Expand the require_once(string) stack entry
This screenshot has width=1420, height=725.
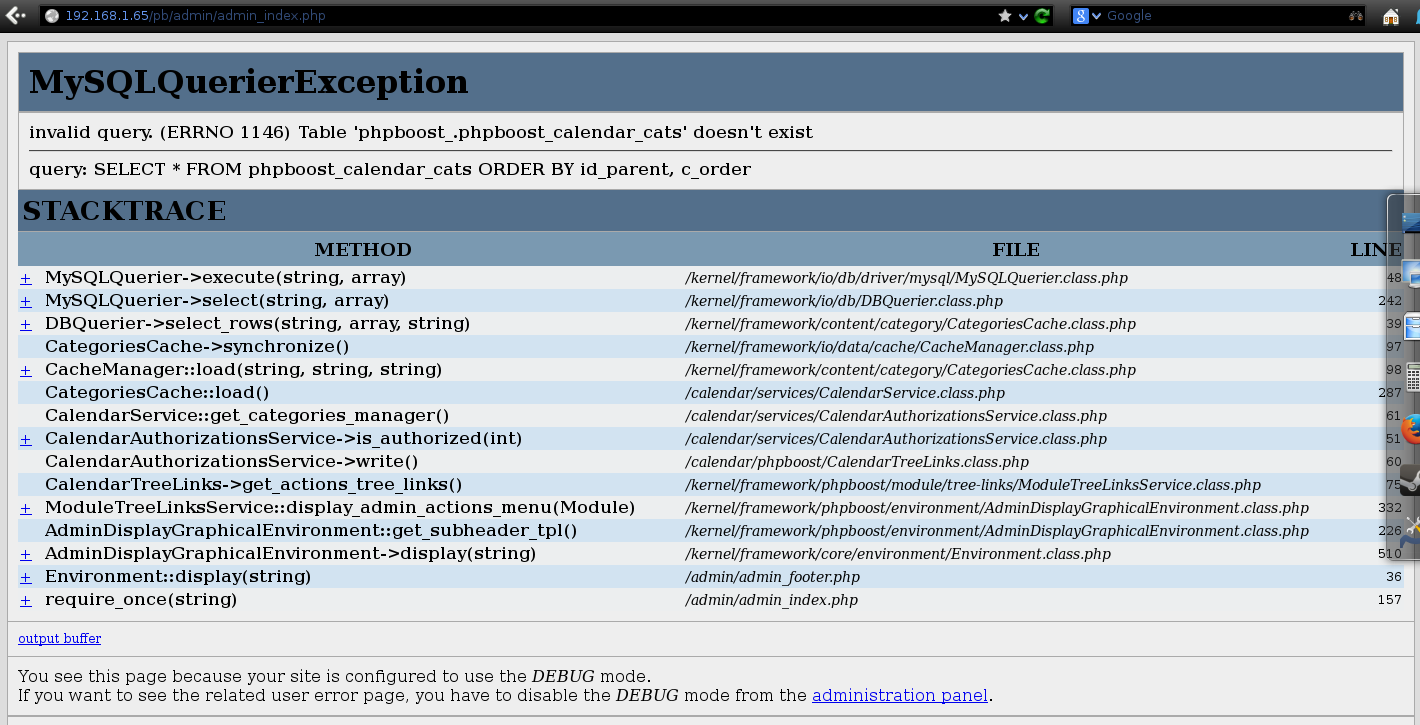tap(26, 600)
